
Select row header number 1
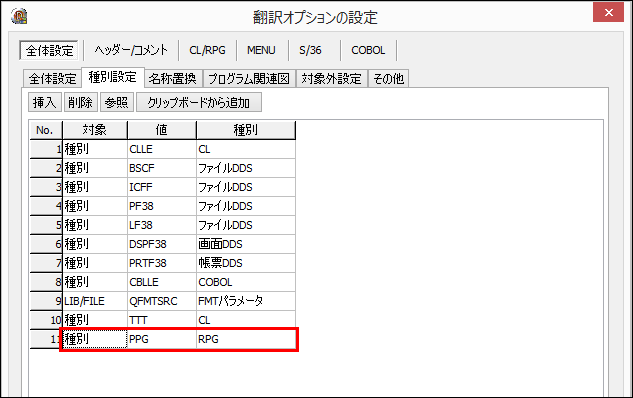[46, 149]
